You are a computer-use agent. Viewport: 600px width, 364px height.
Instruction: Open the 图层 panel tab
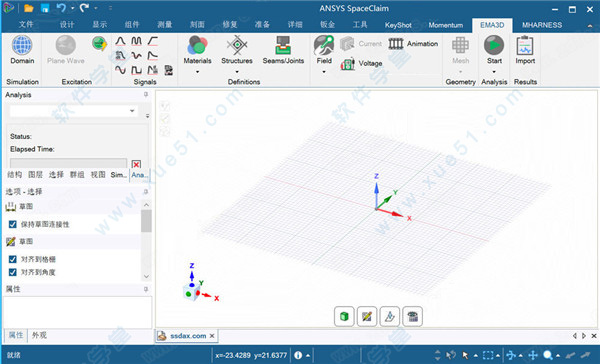tap(35, 175)
